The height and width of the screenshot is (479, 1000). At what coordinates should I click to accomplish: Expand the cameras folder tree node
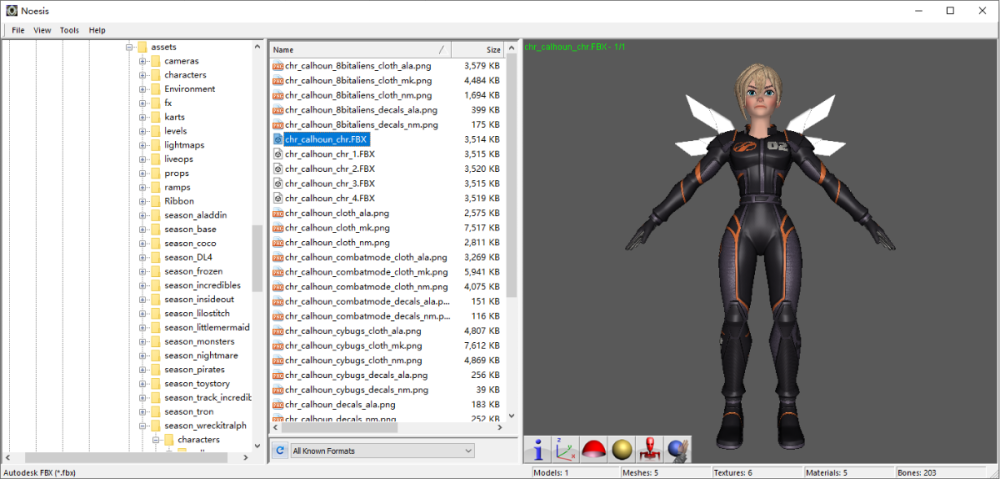pyautogui.click(x=143, y=61)
